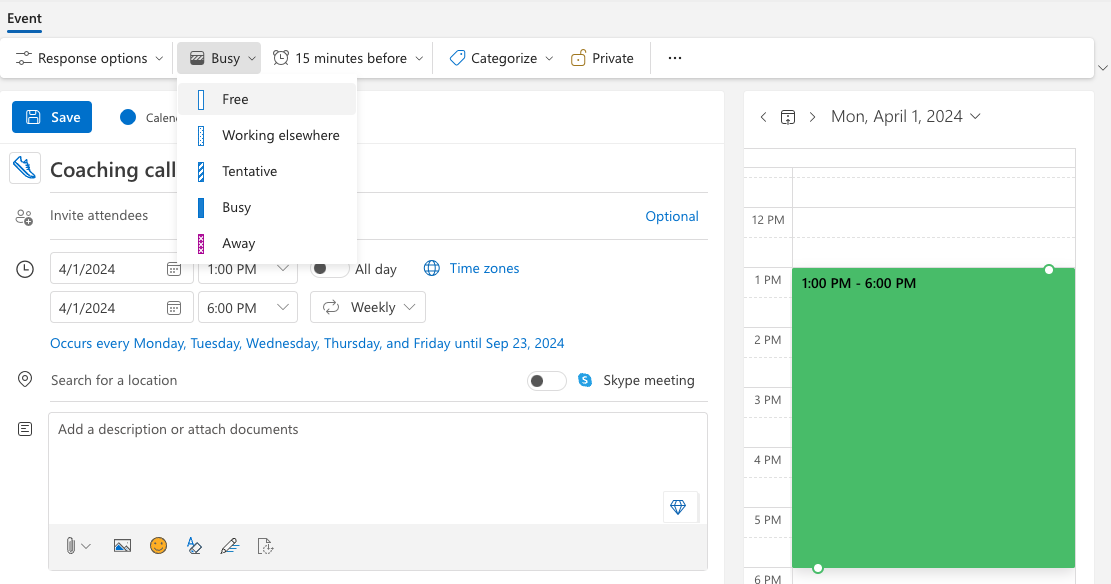Open the attach dropdown arrow beside the paperclip
This screenshot has width=1111, height=584.
point(86,546)
